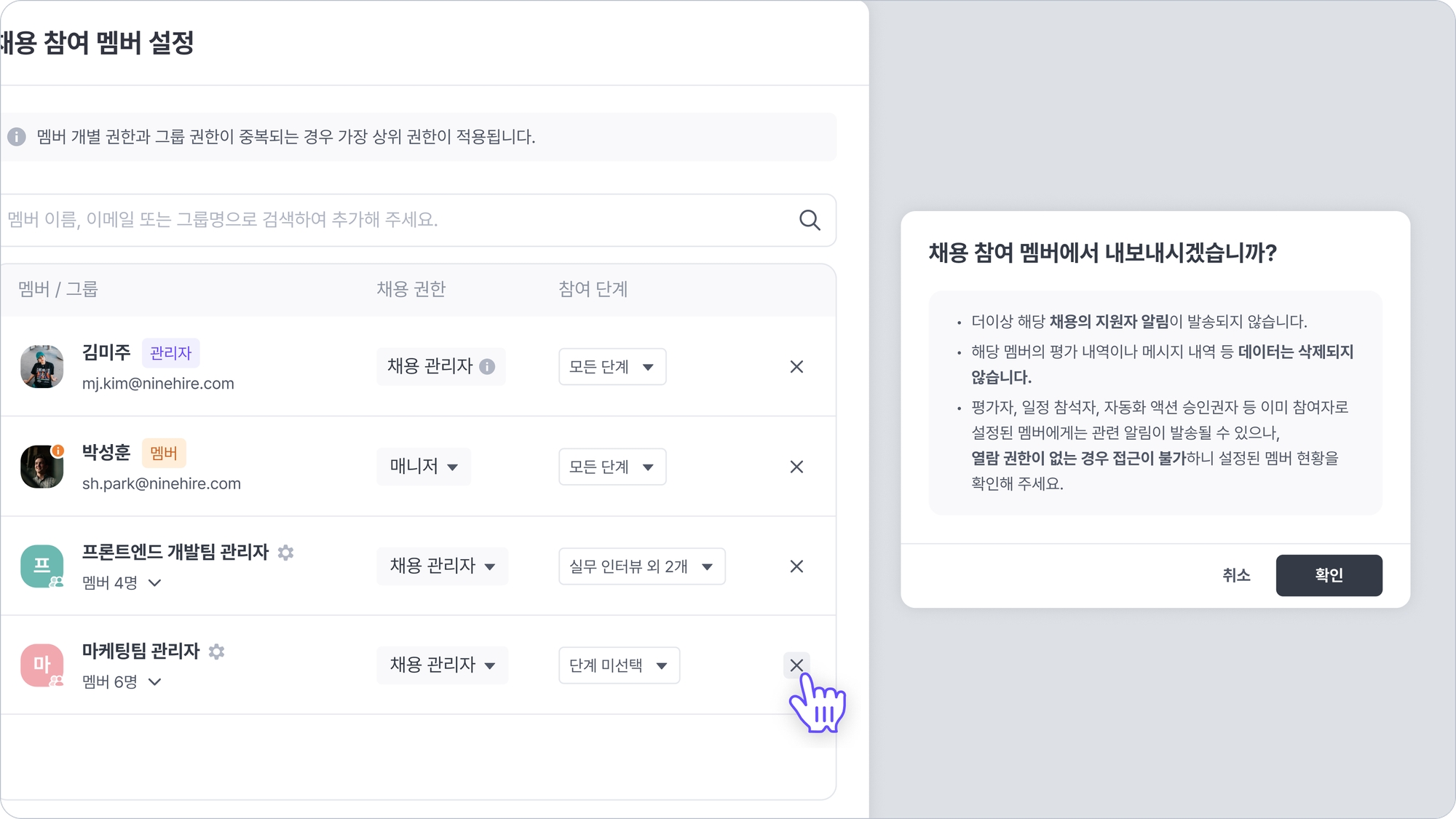Open 단계 미선택 stage dropdown
Image resolution: width=1456 pixels, height=819 pixels.
pyautogui.click(x=619, y=665)
